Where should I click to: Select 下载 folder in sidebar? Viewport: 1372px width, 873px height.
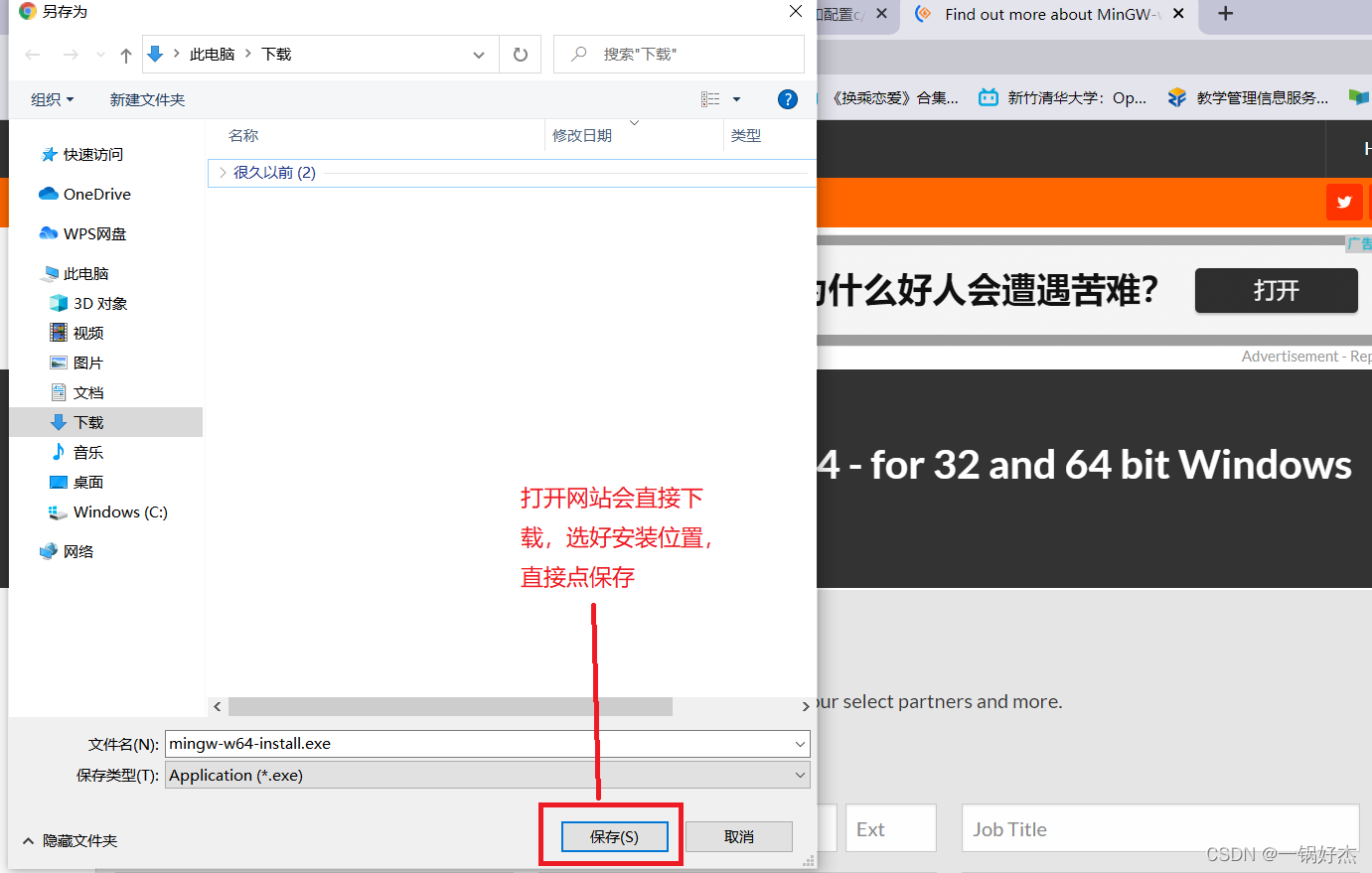pyautogui.click(x=105, y=422)
